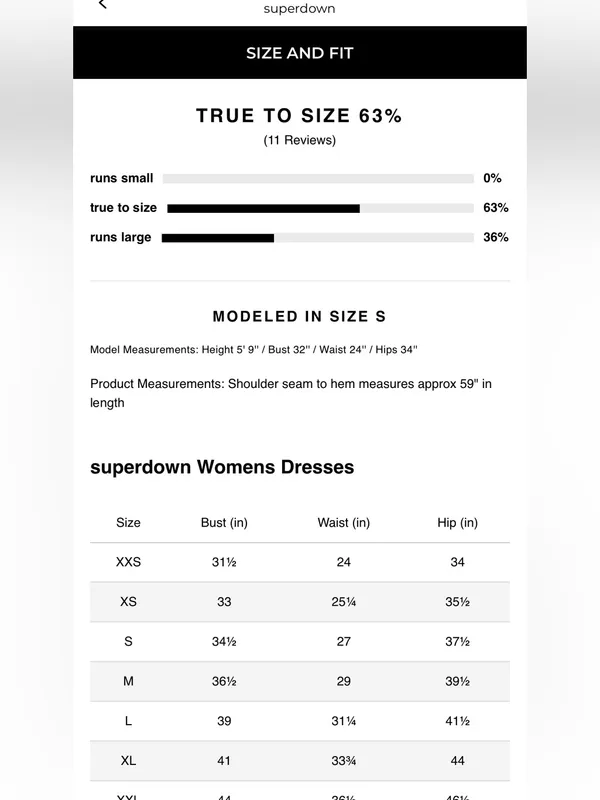
Task: Click the Hip (in) column header
Action: pyautogui.click(x=457, y=523)
